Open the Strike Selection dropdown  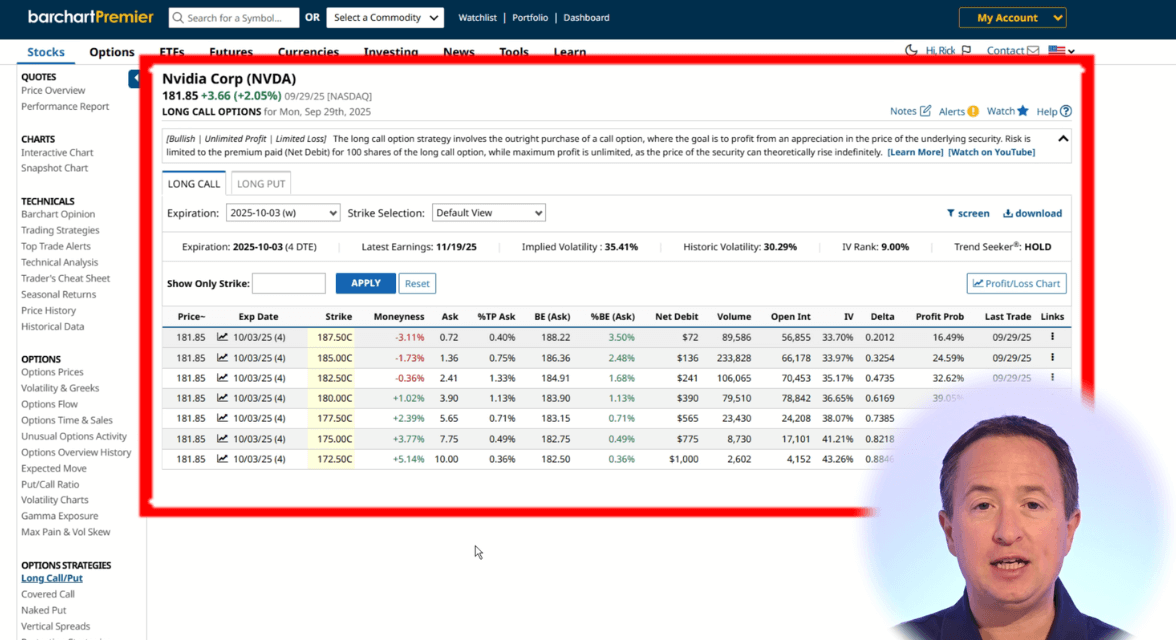click(488, 213)
